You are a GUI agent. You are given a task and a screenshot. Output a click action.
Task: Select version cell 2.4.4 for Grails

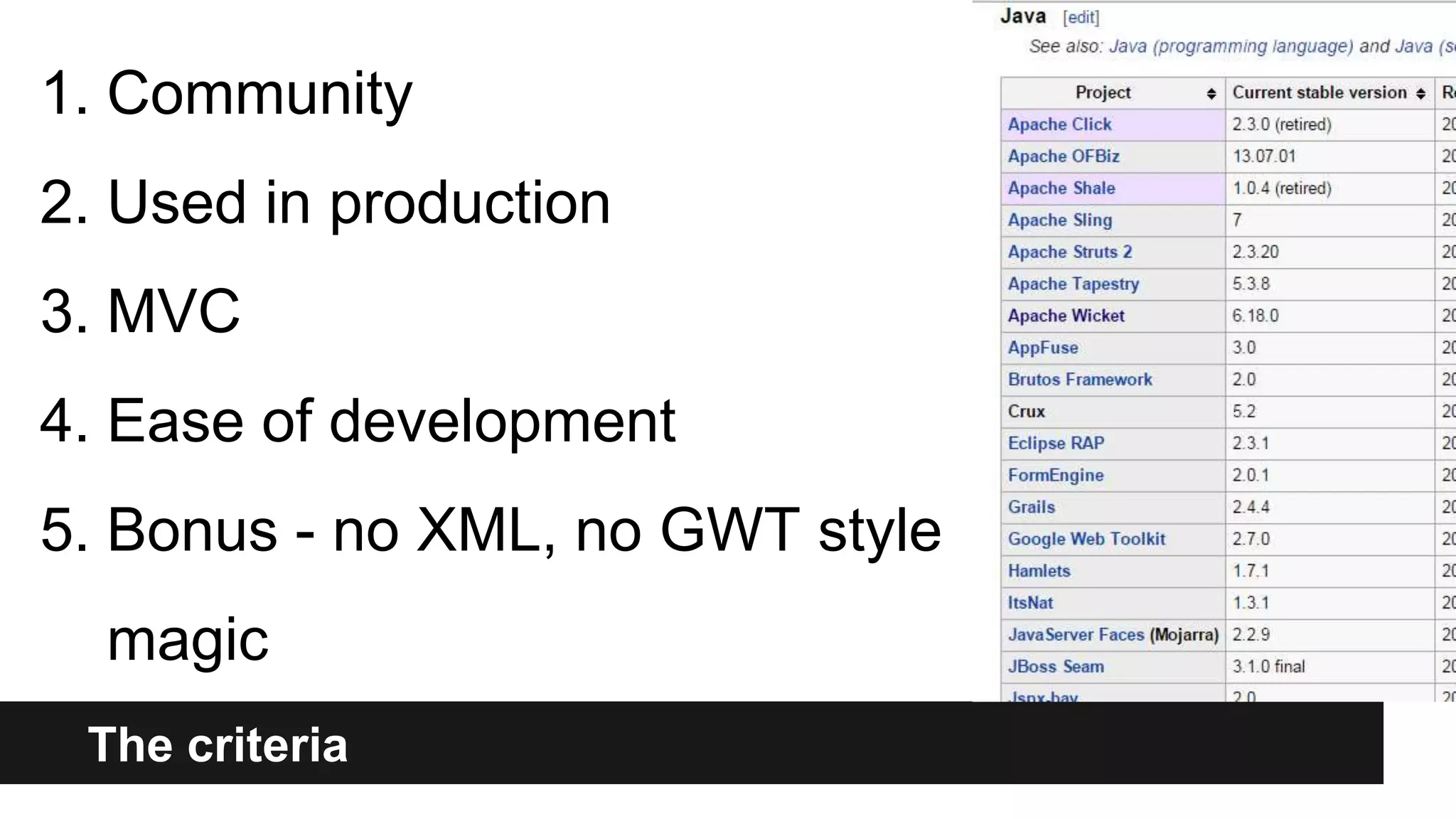(1330, 507)
